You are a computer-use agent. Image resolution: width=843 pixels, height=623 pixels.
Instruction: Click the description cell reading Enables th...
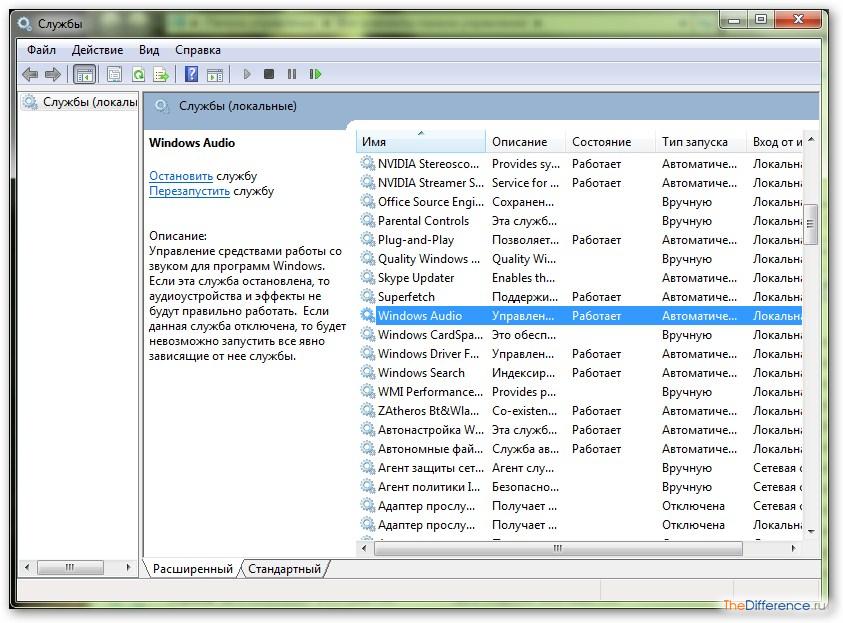[x=523, y=277]
